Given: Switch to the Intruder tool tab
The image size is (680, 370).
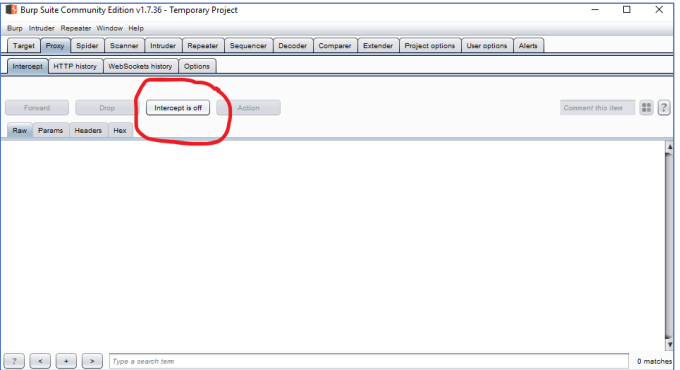Looking at the screenshot, I should click(x=163, y=46).
